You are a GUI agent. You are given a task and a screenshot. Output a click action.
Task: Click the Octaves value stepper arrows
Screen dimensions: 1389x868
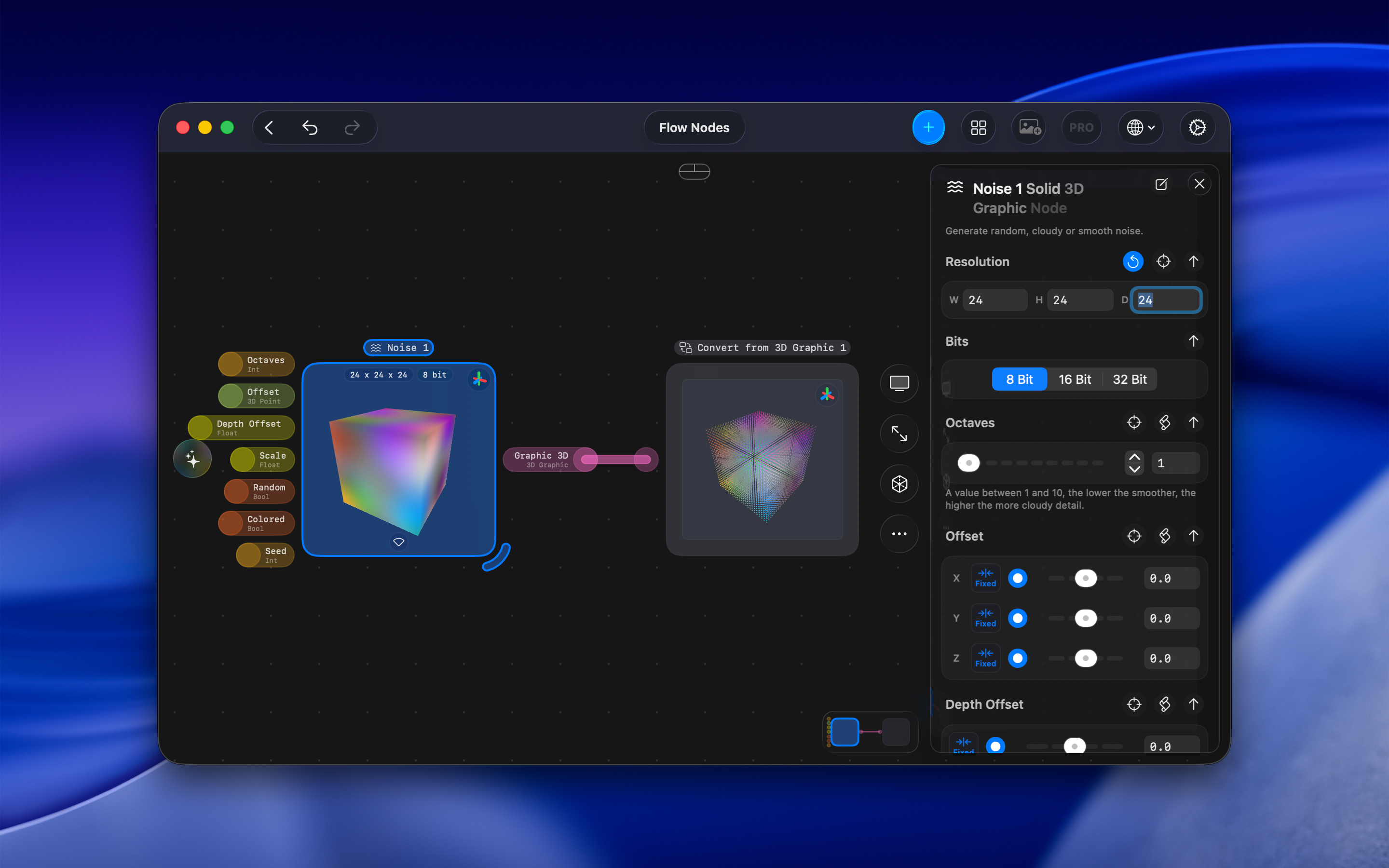click(x=1134, y=463)
